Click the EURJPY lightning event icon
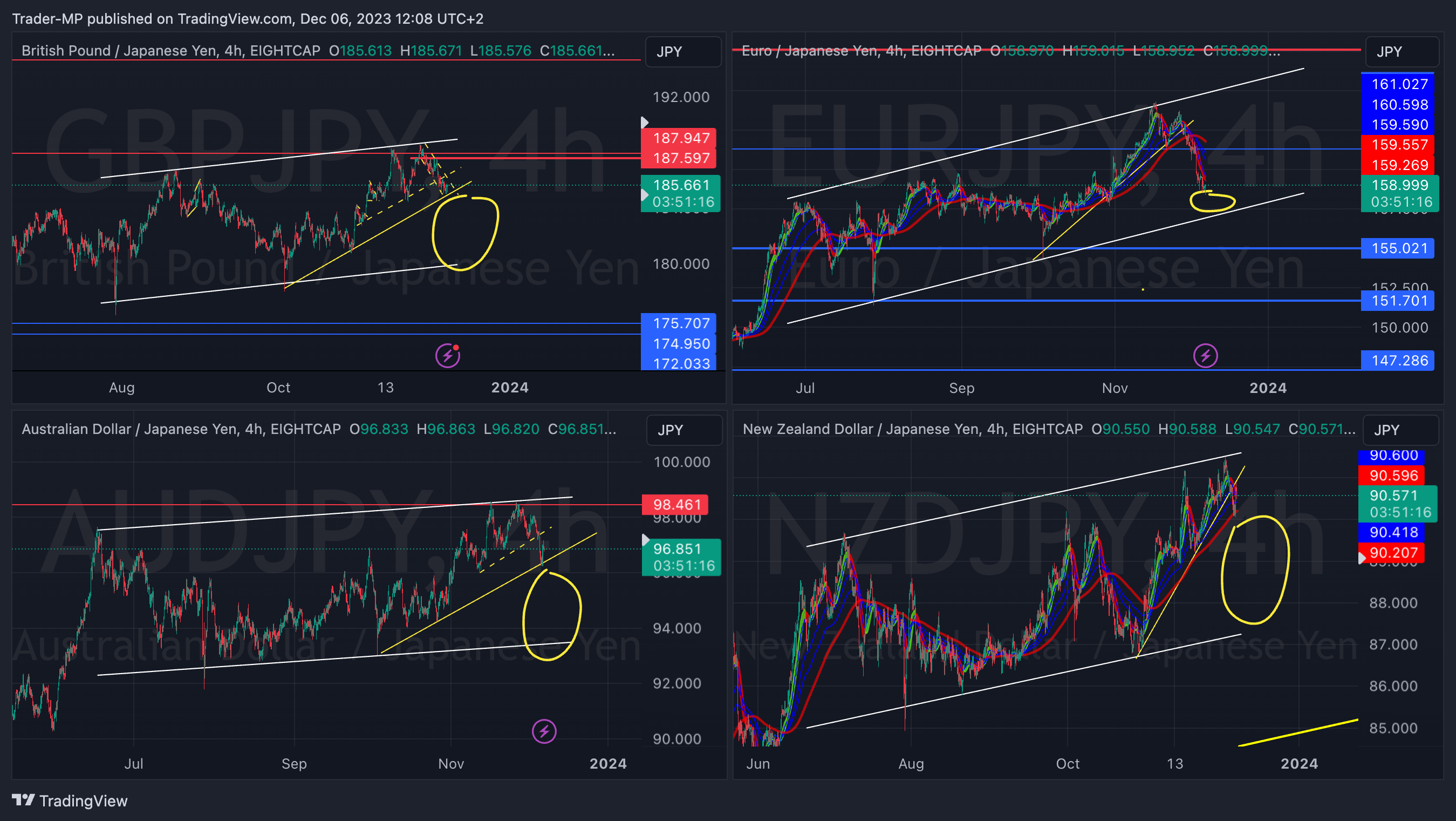 click(x=1205, y=356)
